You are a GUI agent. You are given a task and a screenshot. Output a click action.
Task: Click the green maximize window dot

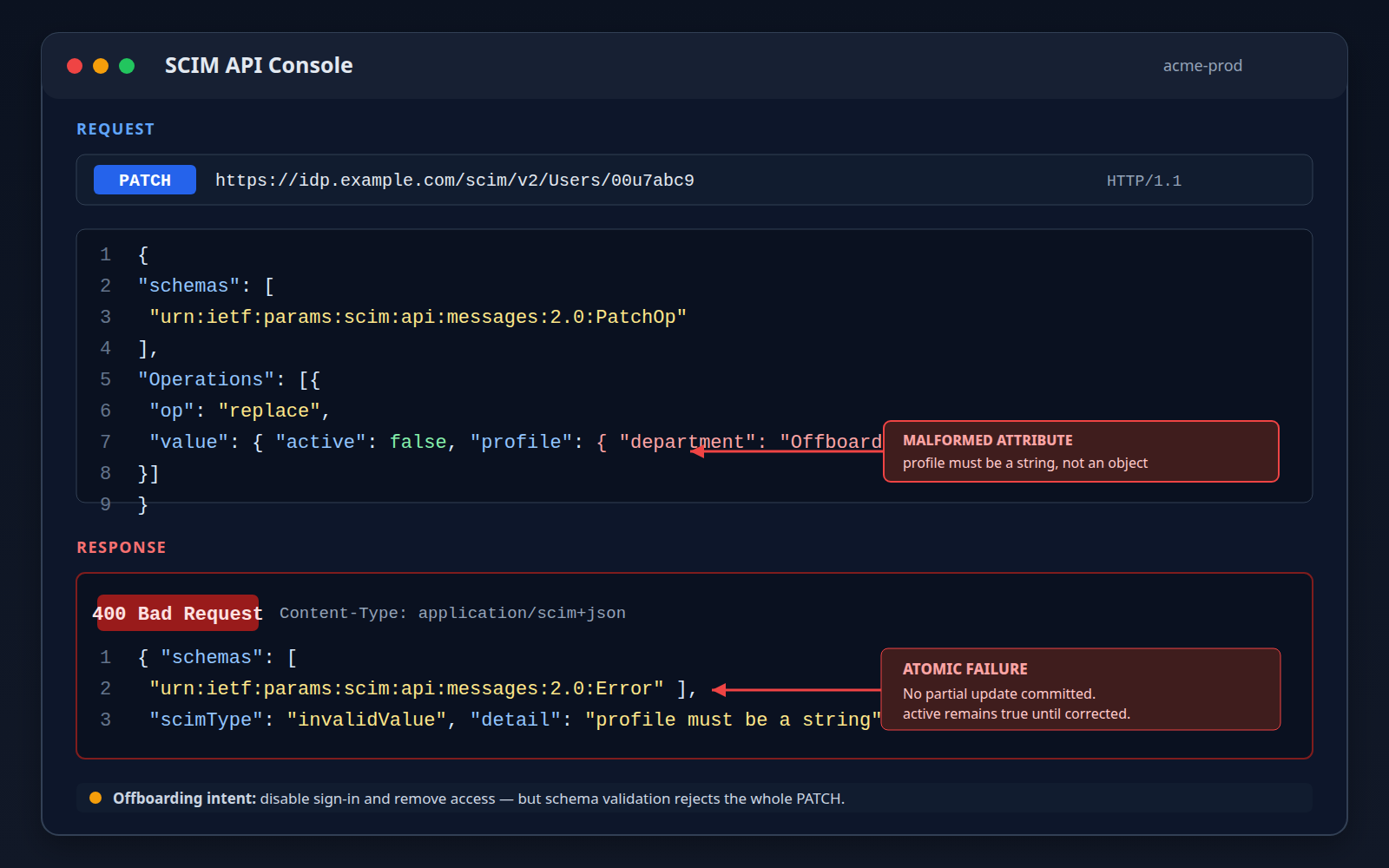click(127, 66)
